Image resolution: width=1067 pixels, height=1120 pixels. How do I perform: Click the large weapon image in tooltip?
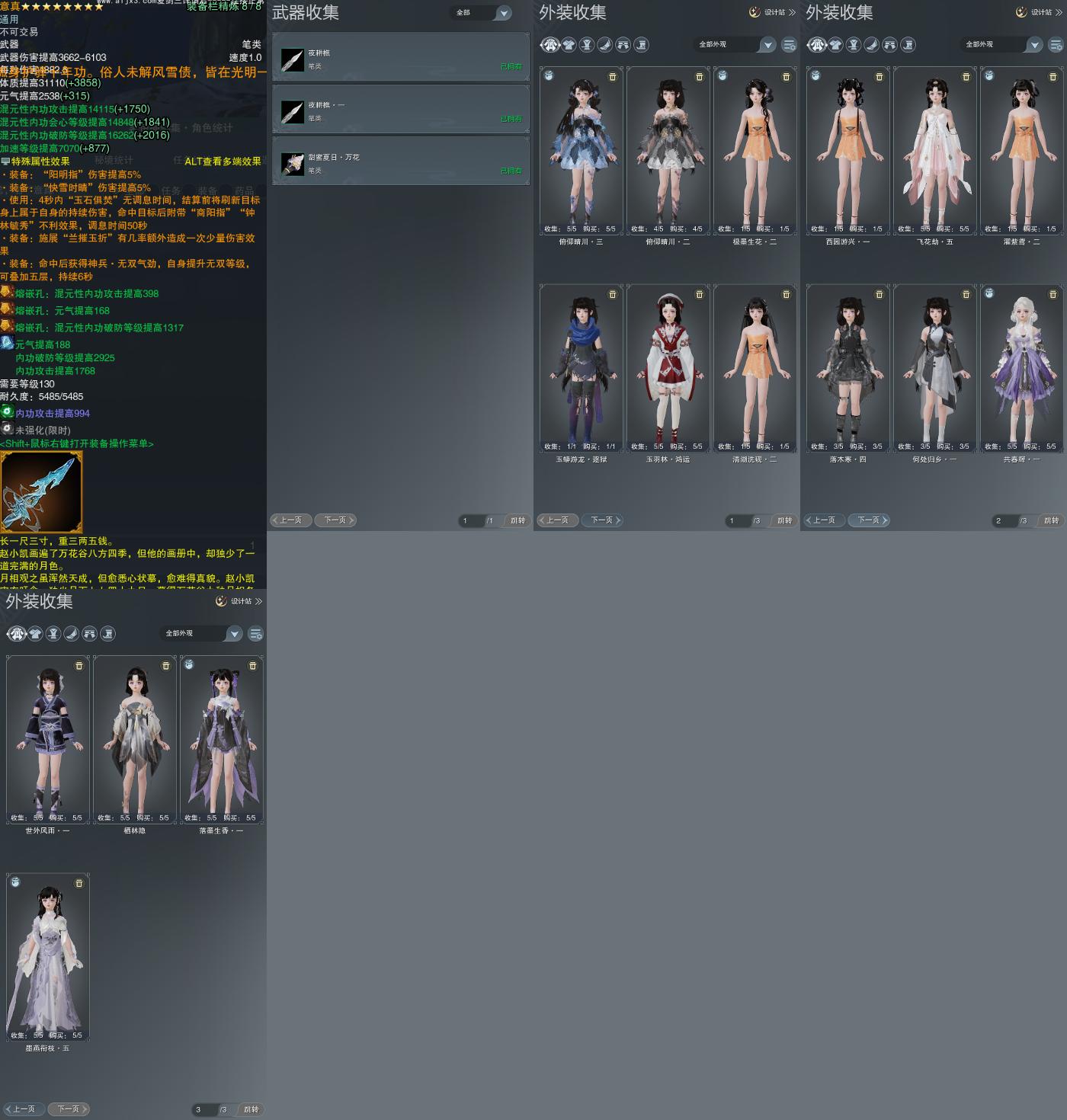tap(41, 491)
